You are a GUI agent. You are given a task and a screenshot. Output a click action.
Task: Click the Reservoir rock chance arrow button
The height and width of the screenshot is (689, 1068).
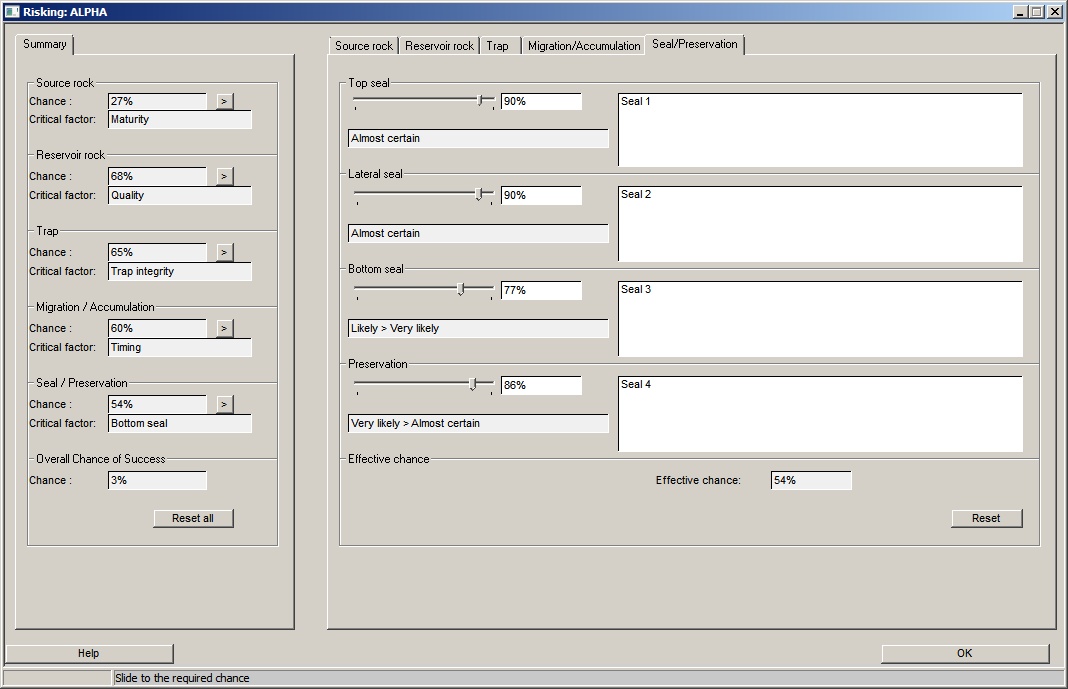coord(224,176)
